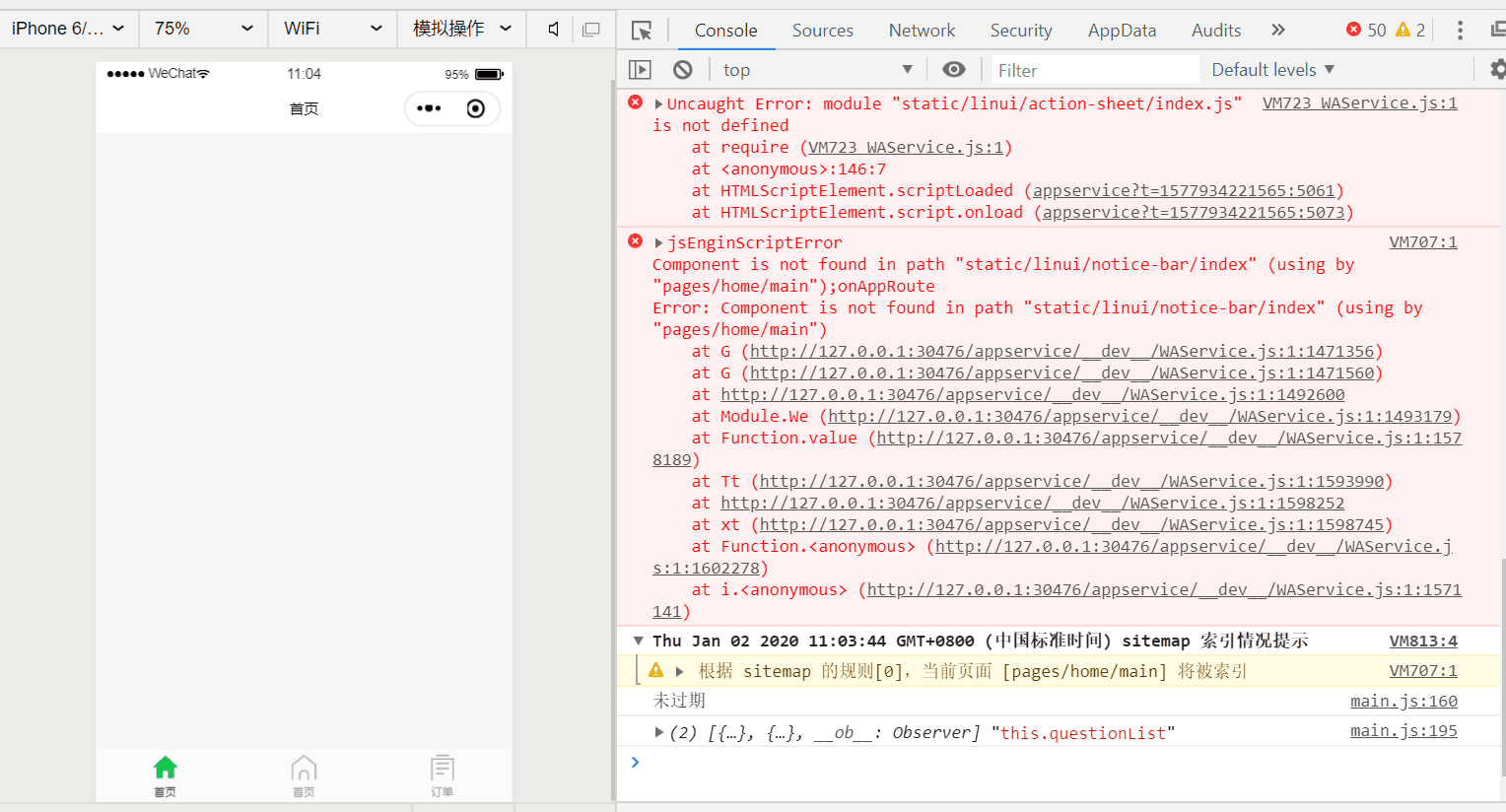Open the Default levels dropdown
Image resolution: width=1506 pixels, height=812 pixels.
tap(1273, 69)
